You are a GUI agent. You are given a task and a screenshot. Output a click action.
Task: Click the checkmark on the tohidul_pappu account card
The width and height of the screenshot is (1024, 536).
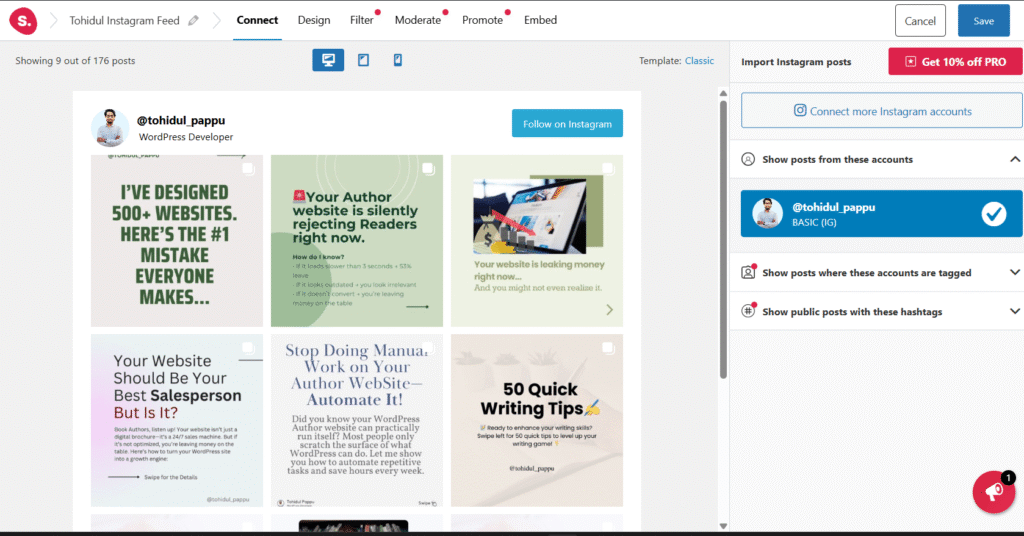click(x=993, y=213)
